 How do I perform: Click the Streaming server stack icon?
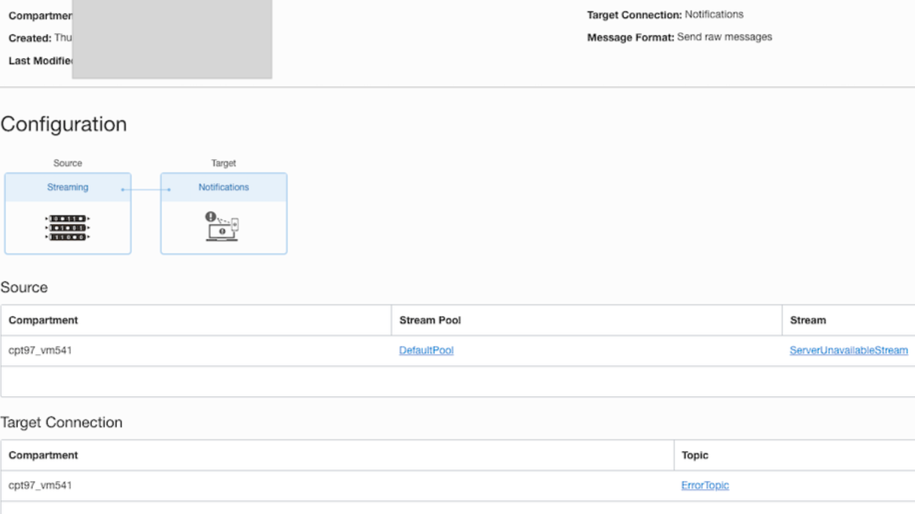tap(68, 228)
